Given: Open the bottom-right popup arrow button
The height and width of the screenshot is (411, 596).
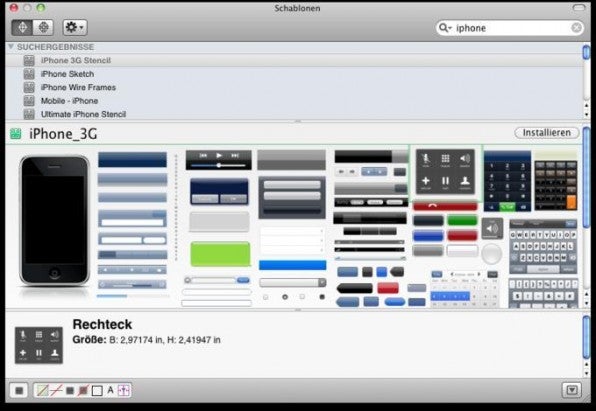Looking at the screenshot, I should pyautogui.click(x=572, y=390).
